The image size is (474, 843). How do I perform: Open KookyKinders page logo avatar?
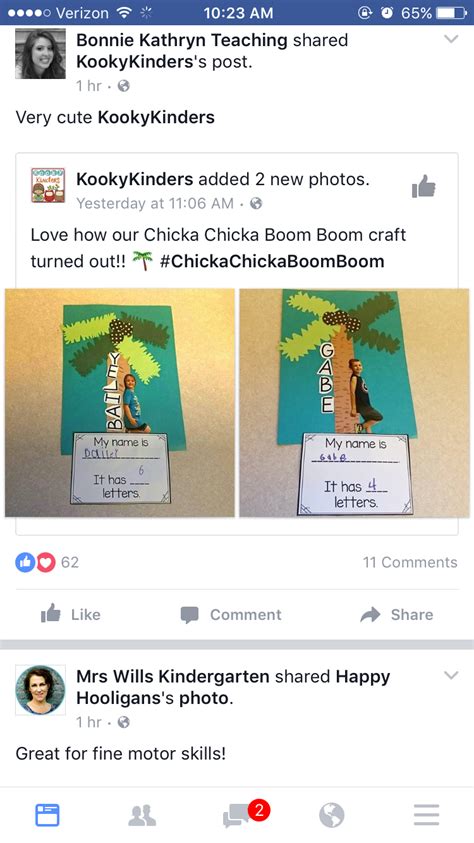(48, 185)
